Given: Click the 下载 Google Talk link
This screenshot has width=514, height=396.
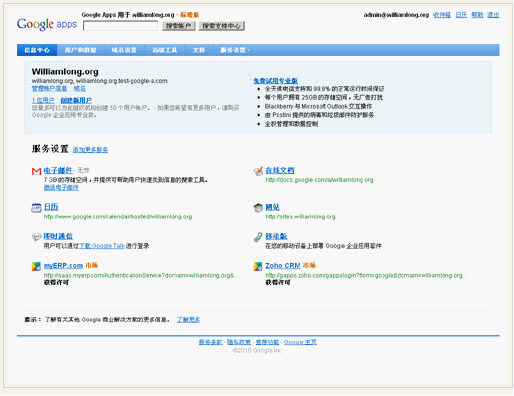Looking at the screenshot, I should 102,246.
